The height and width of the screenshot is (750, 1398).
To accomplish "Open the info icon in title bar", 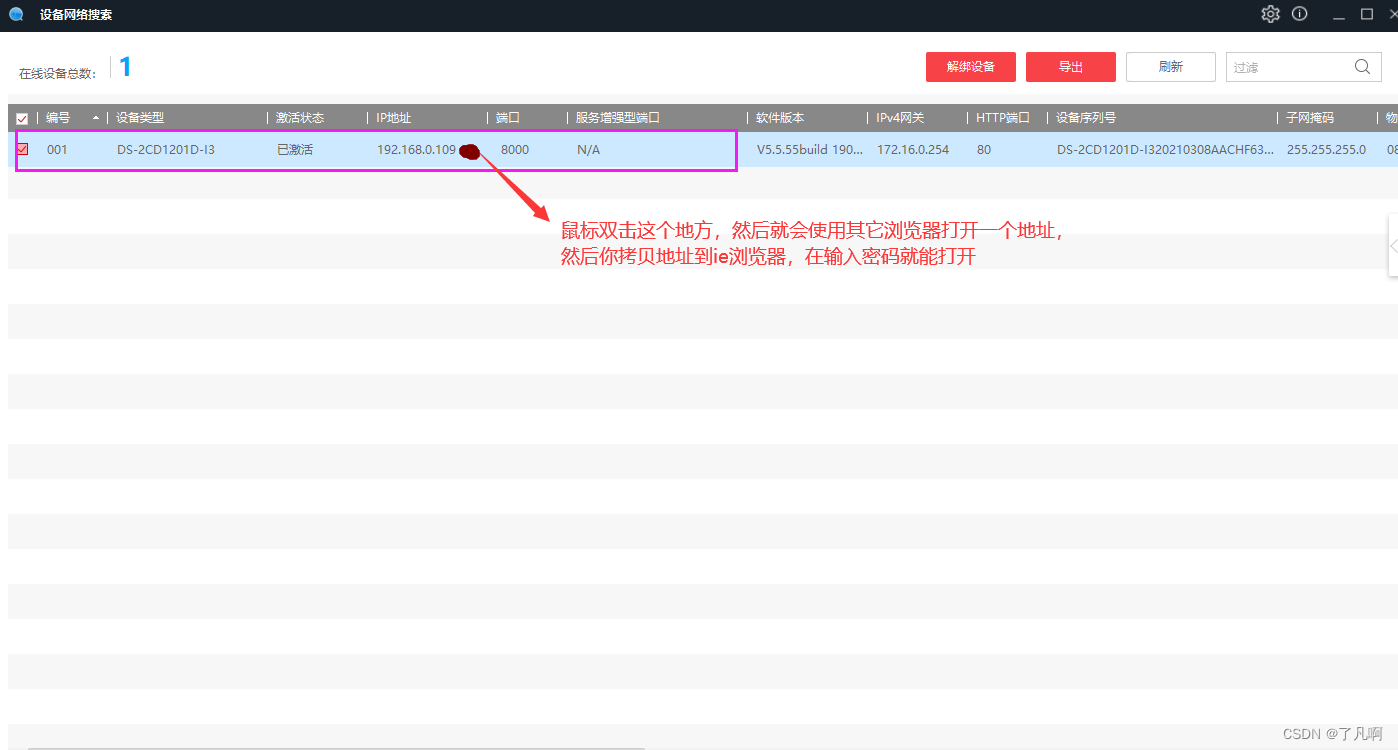I will pos(1300,14).
